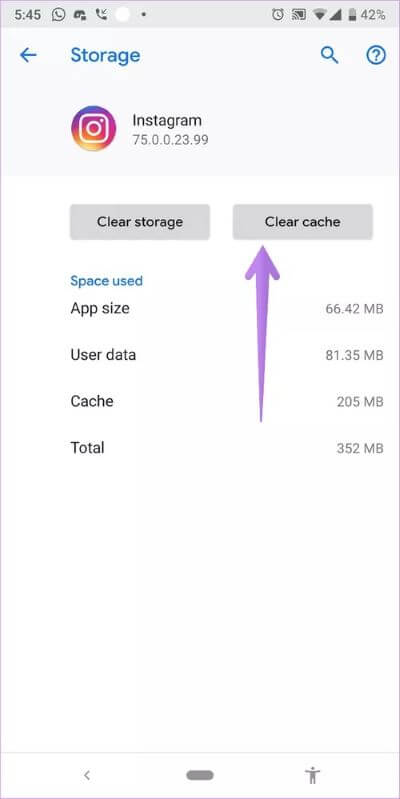Tap the accessibility icon in navigation bar
Image resolution: width=400 pixels, height=799 pixels.
[312, 776]
